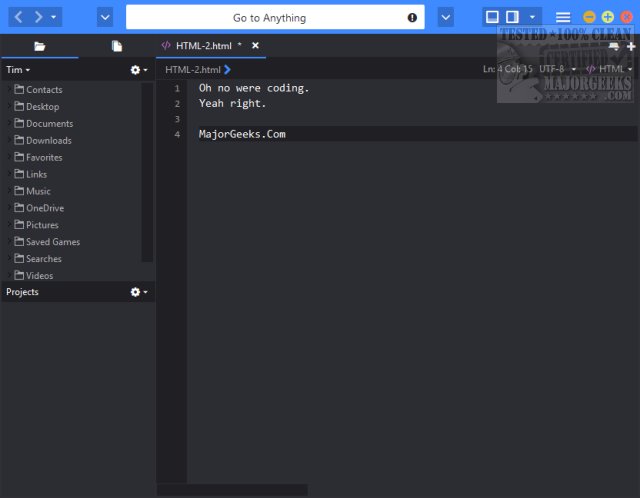Viewport: 640px width, 498px height.
Task: Open the Projects settings gear menu
Action: coord(139,292)
